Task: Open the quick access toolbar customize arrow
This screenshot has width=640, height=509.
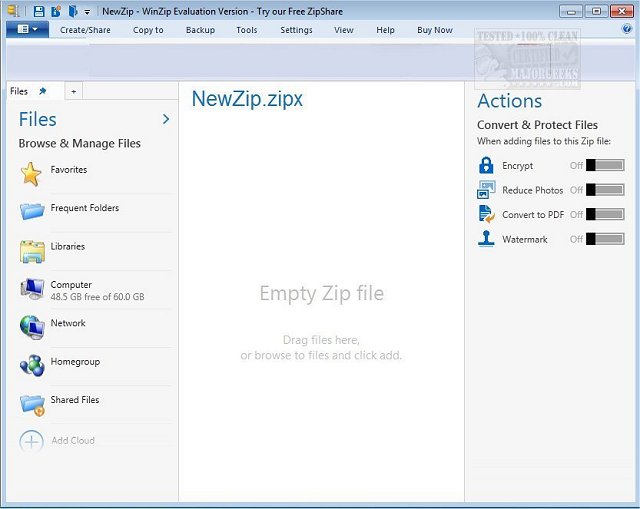Action: tap(87, 12)
